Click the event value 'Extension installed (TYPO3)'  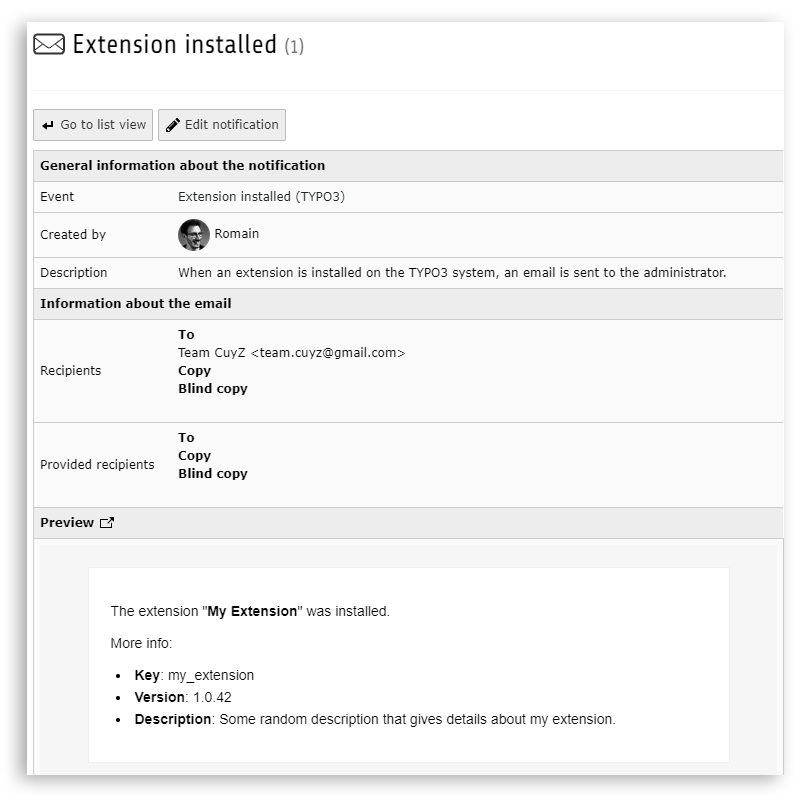(261, 197)
